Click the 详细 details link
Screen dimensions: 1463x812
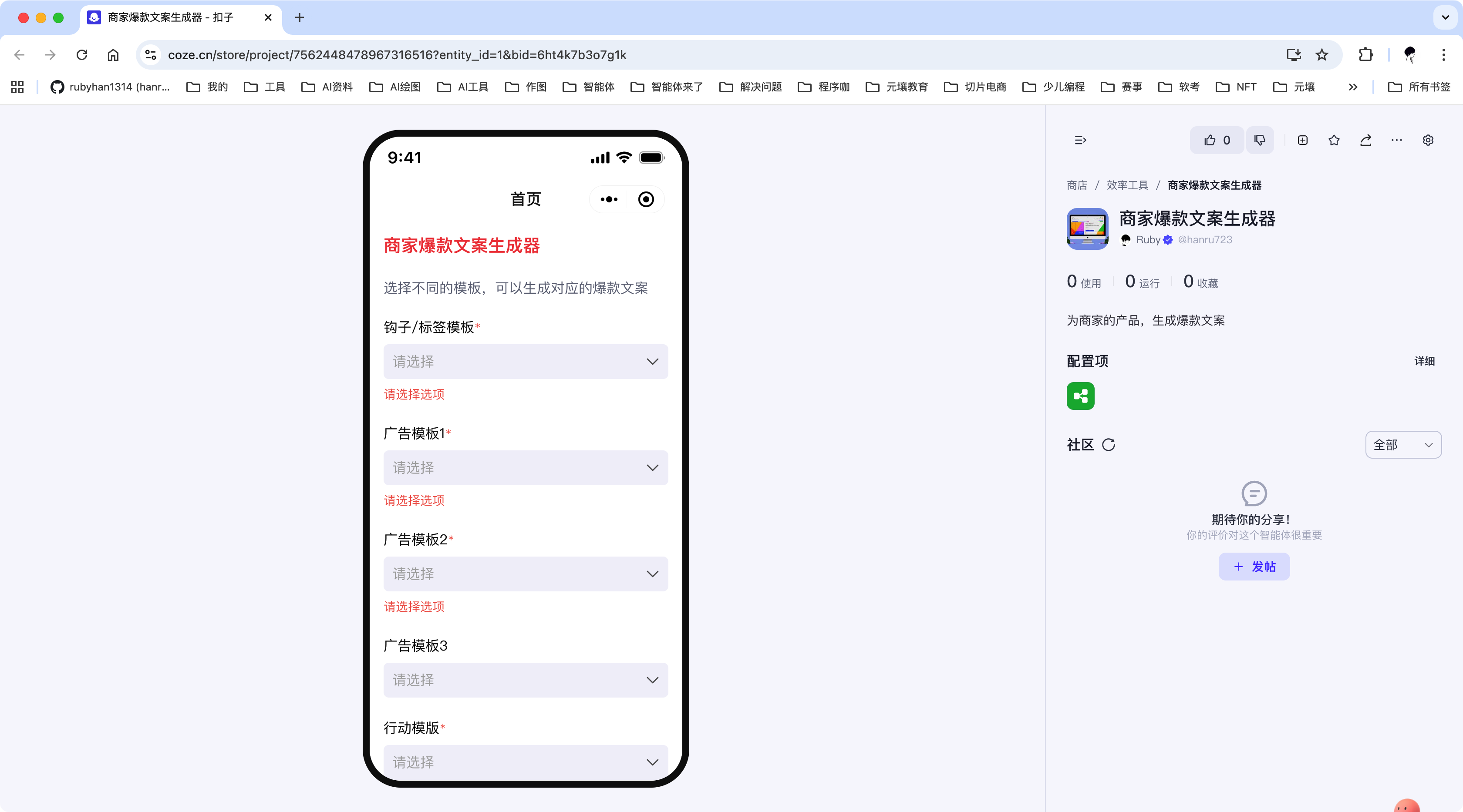point(1424,361)
